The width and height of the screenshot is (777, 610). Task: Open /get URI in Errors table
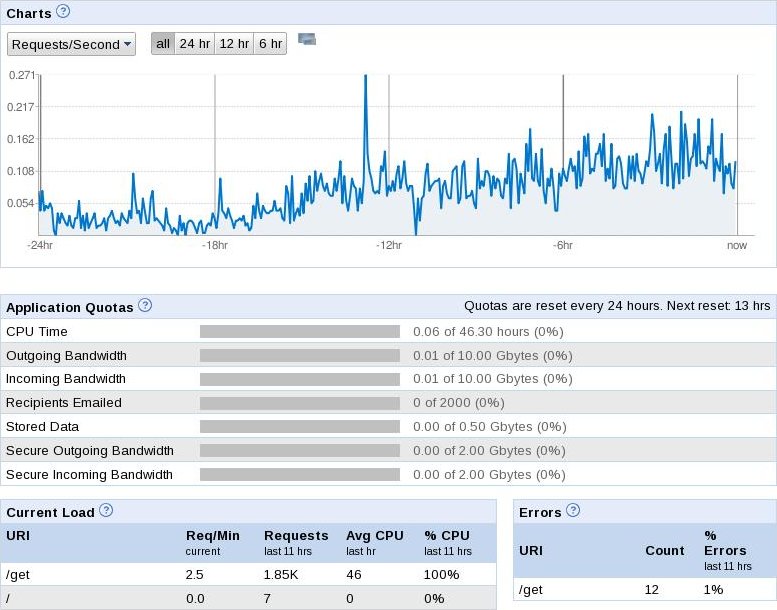coord(531,590)
